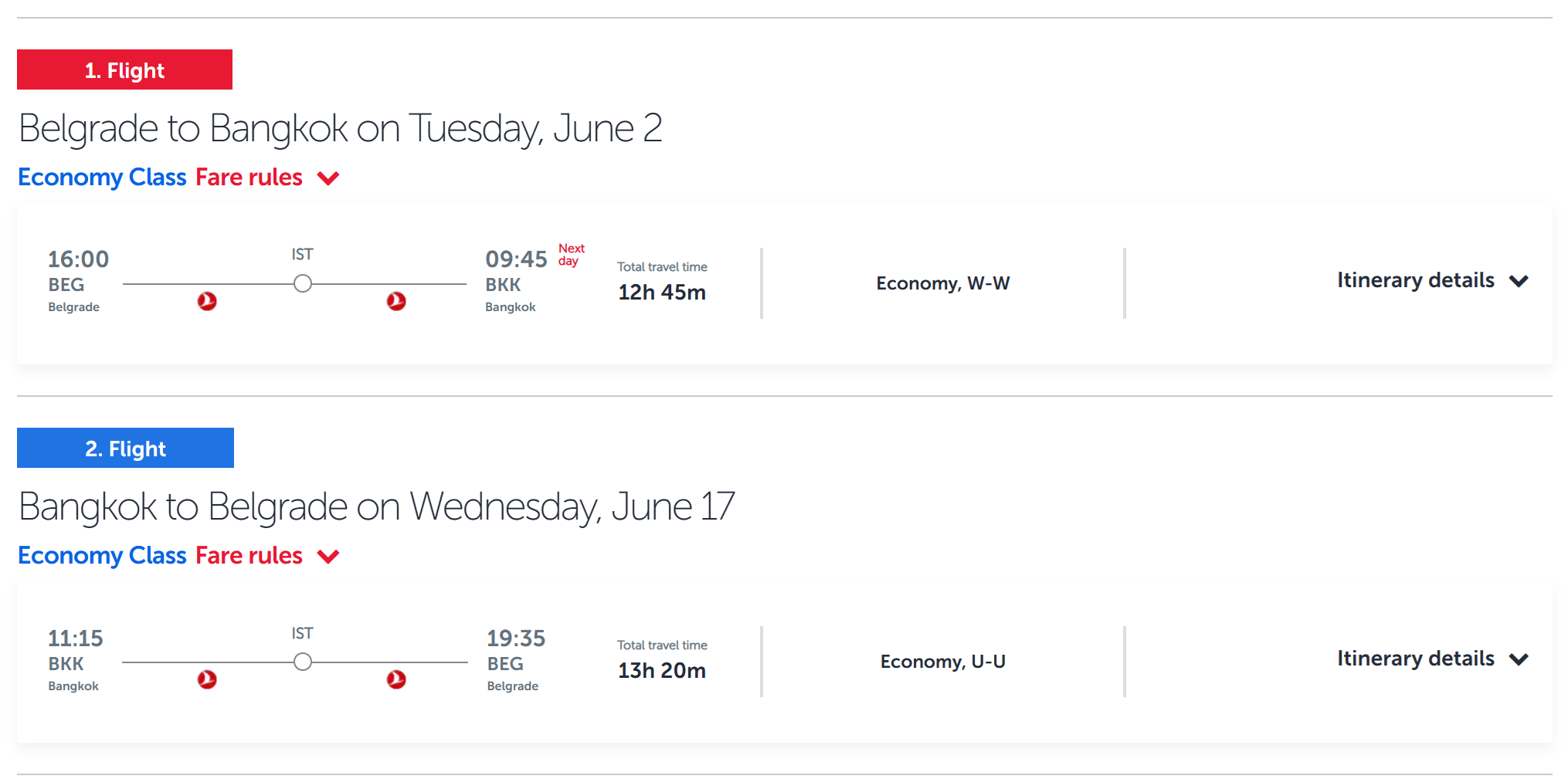Click Economy, W-W fare label

[x=943, y=283]
